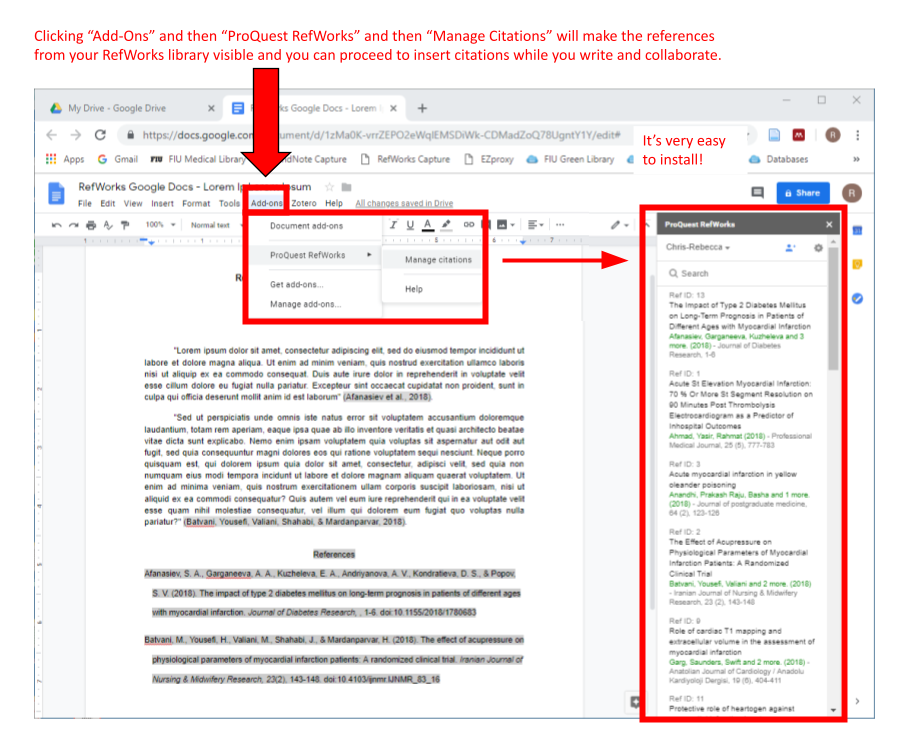Open a new browser tab
The image size is (919, 733).
pyautogui.click(x=422, y=108)
